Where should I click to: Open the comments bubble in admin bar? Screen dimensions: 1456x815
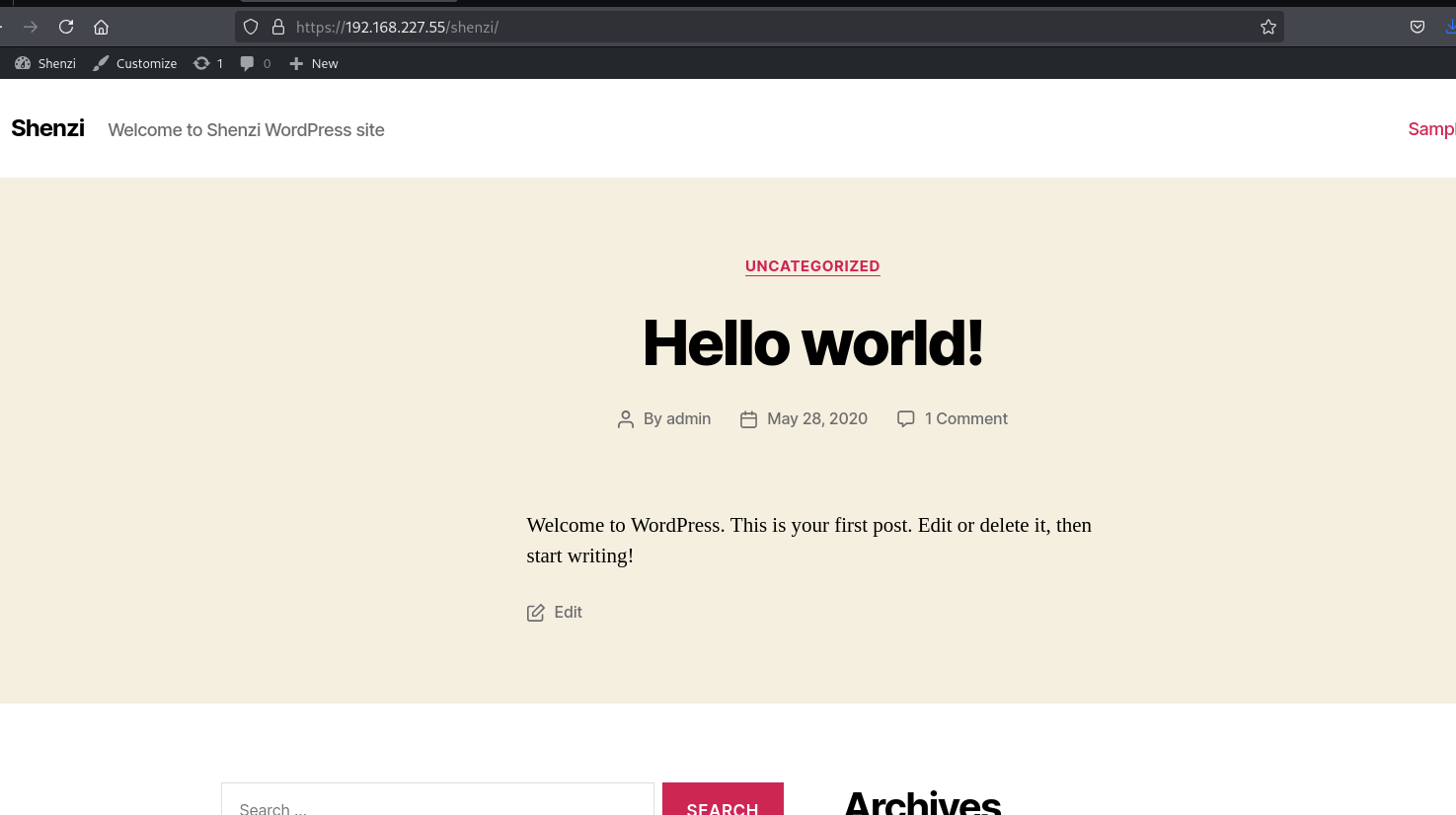tap(256, 63)
